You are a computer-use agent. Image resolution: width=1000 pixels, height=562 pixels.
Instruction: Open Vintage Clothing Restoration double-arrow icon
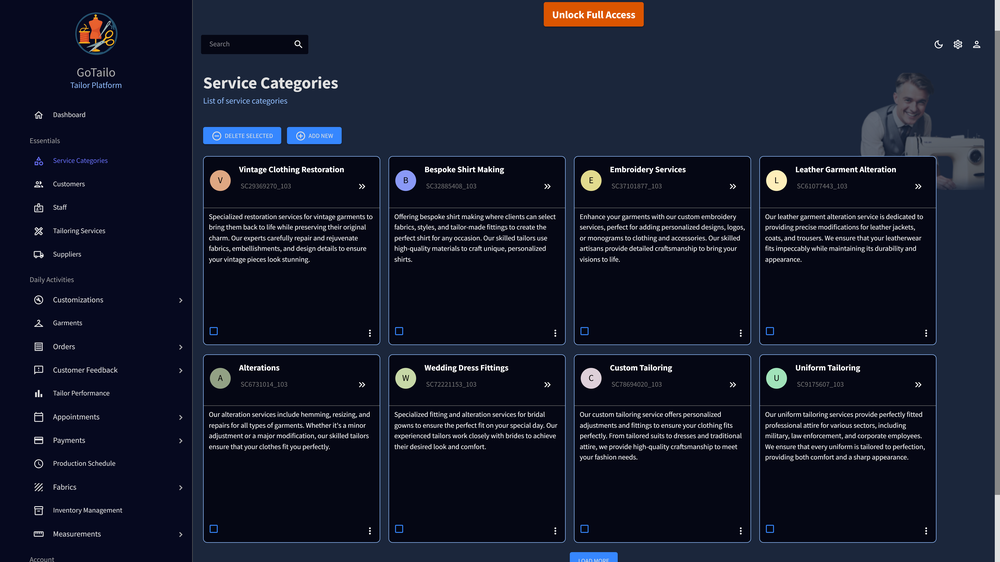coord(362,186)
